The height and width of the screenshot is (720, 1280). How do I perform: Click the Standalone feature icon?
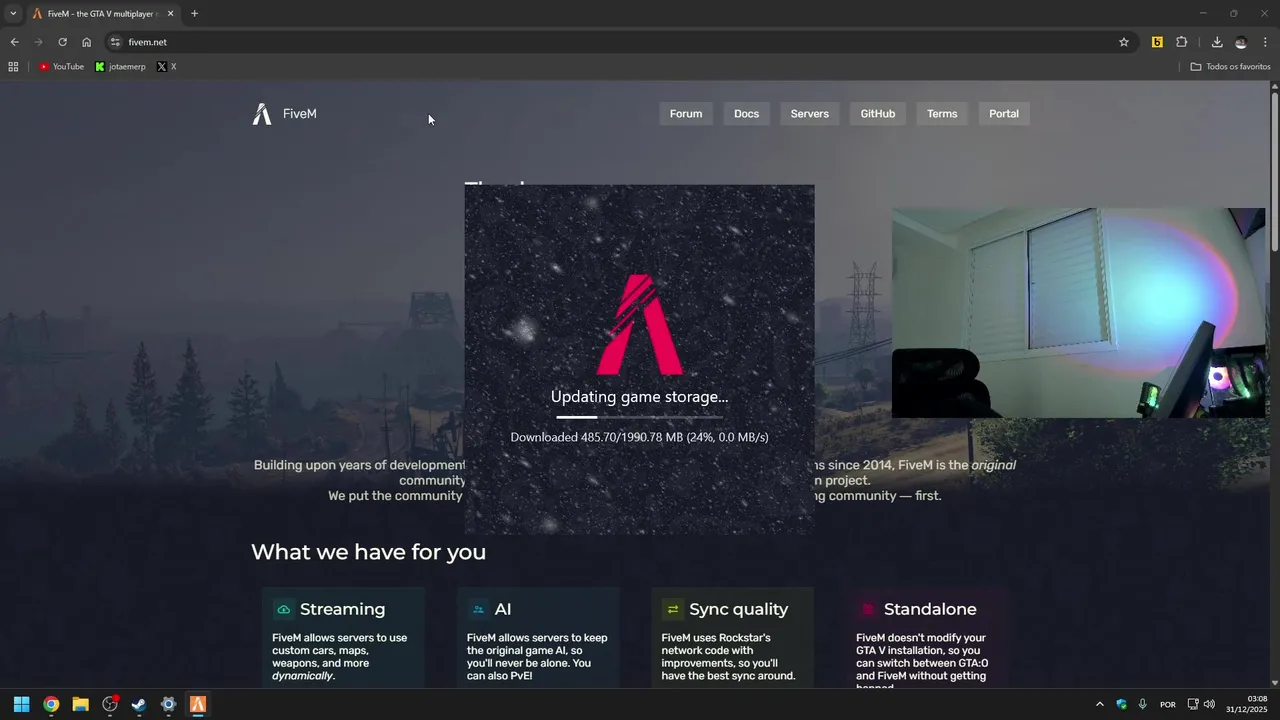point(868,609)
